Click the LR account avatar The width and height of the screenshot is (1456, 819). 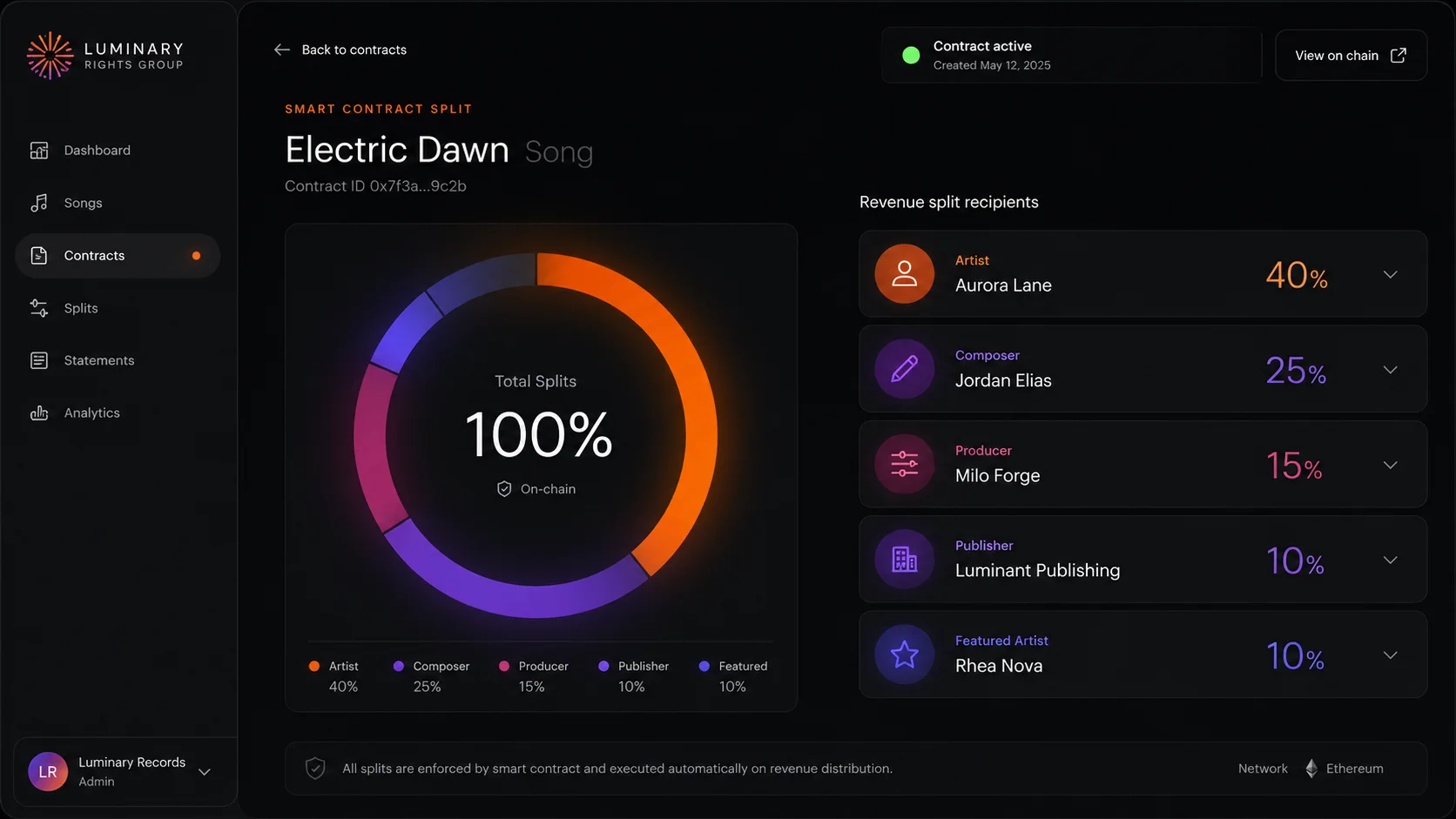point(48,772)
